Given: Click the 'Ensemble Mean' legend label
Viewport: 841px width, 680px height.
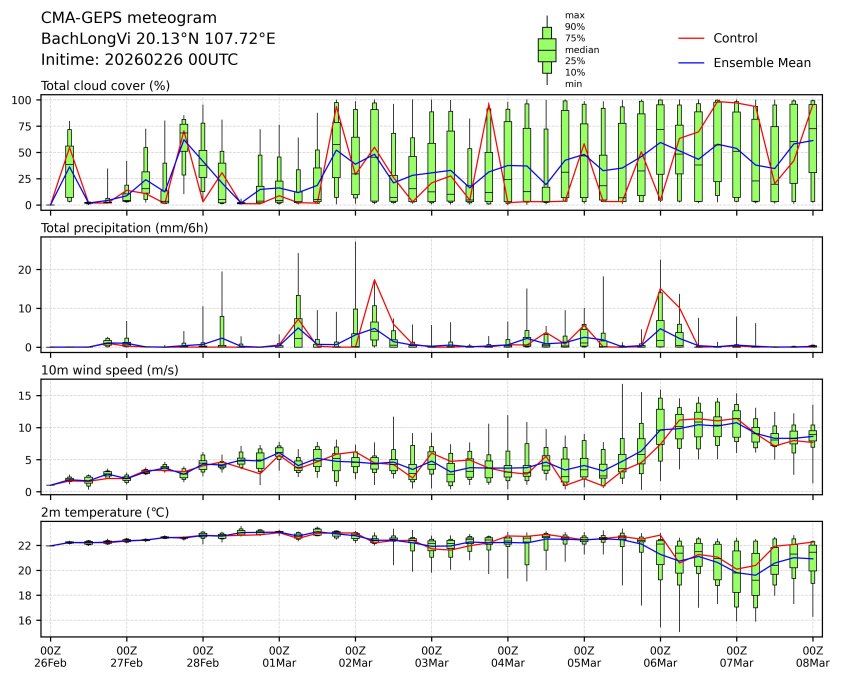Looking at the screenshot, I should [762, 63].
